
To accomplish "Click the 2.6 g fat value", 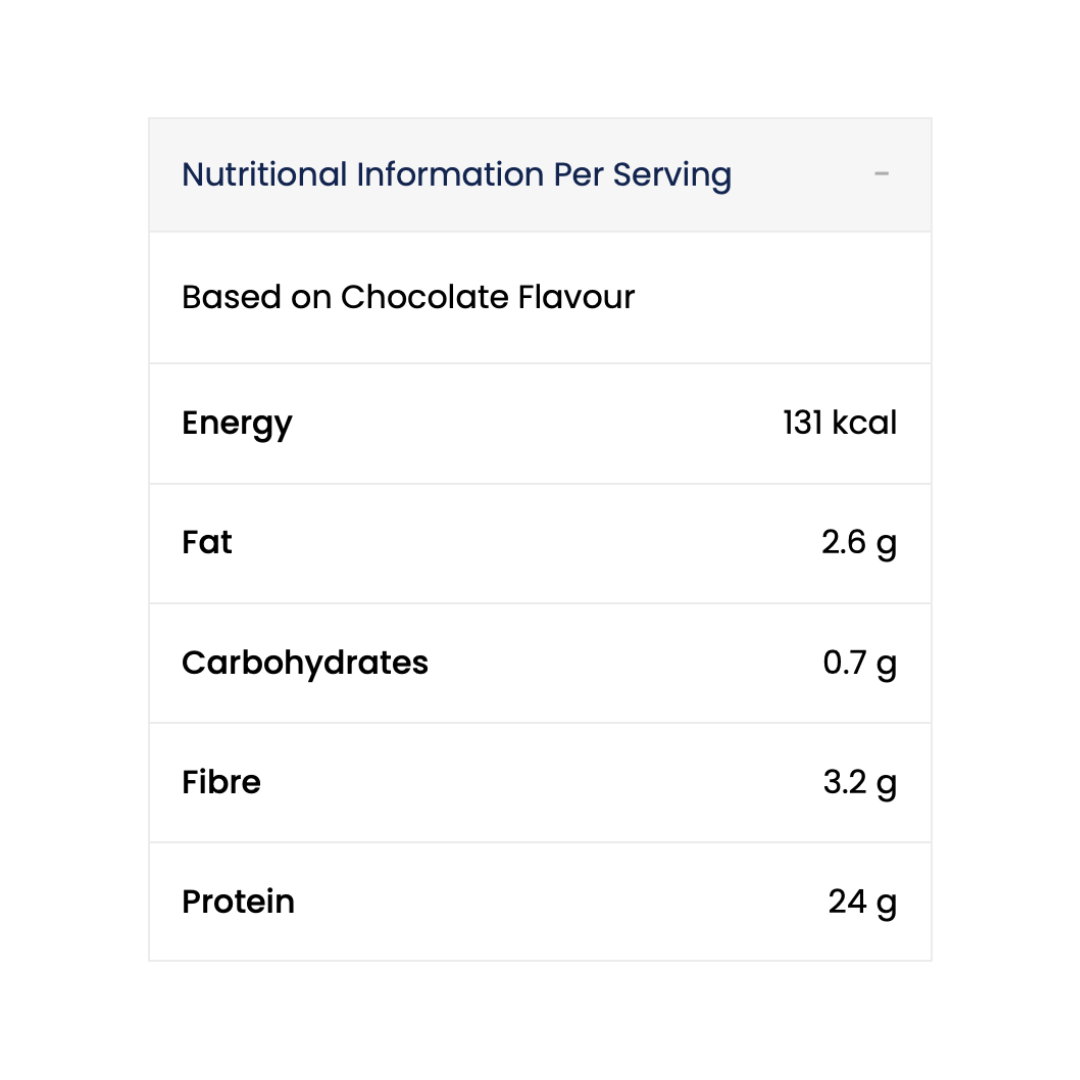I will (859, 543).
